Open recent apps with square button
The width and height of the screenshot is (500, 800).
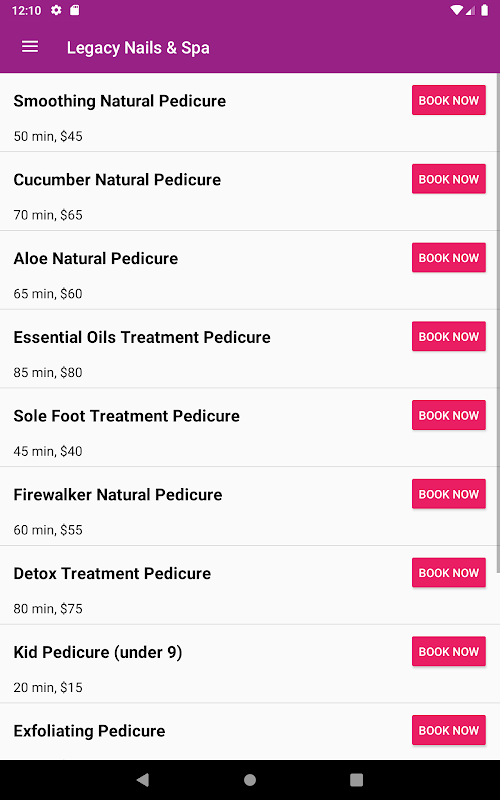coord(357,780)
